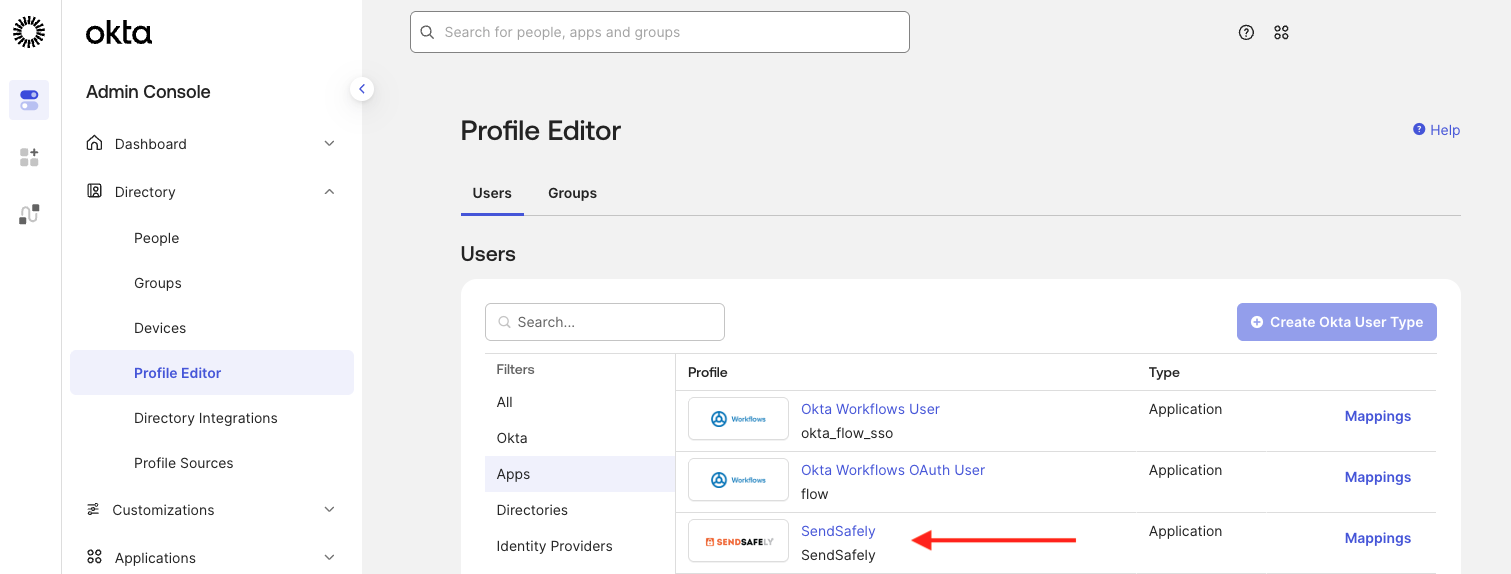Image resolution: width=1511 pixels, height=574 pixels.
Task: Click the Customizations sliders icon
Action: [93, 509]
